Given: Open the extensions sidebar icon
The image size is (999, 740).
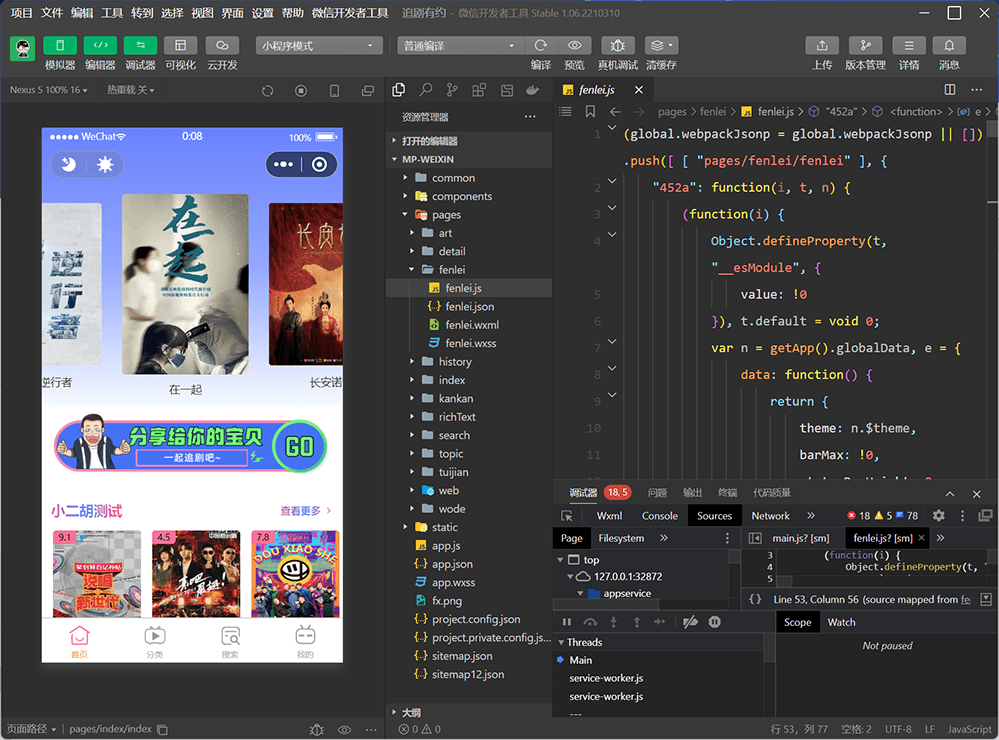Looking at the screenshot, I should coord(479,91).
